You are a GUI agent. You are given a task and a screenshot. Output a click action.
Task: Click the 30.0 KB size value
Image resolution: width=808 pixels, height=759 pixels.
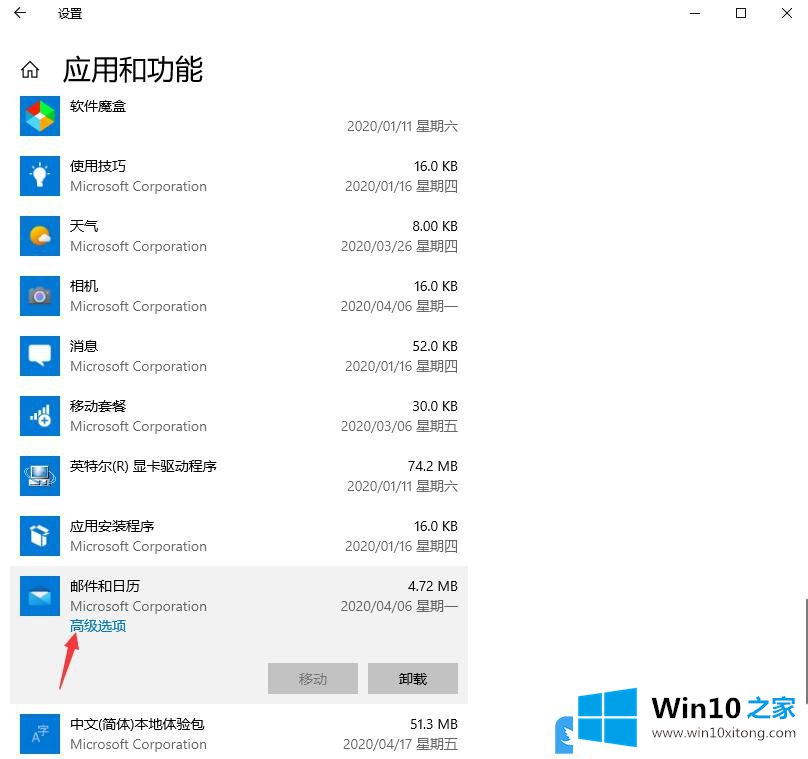click(x=435, y=406)
